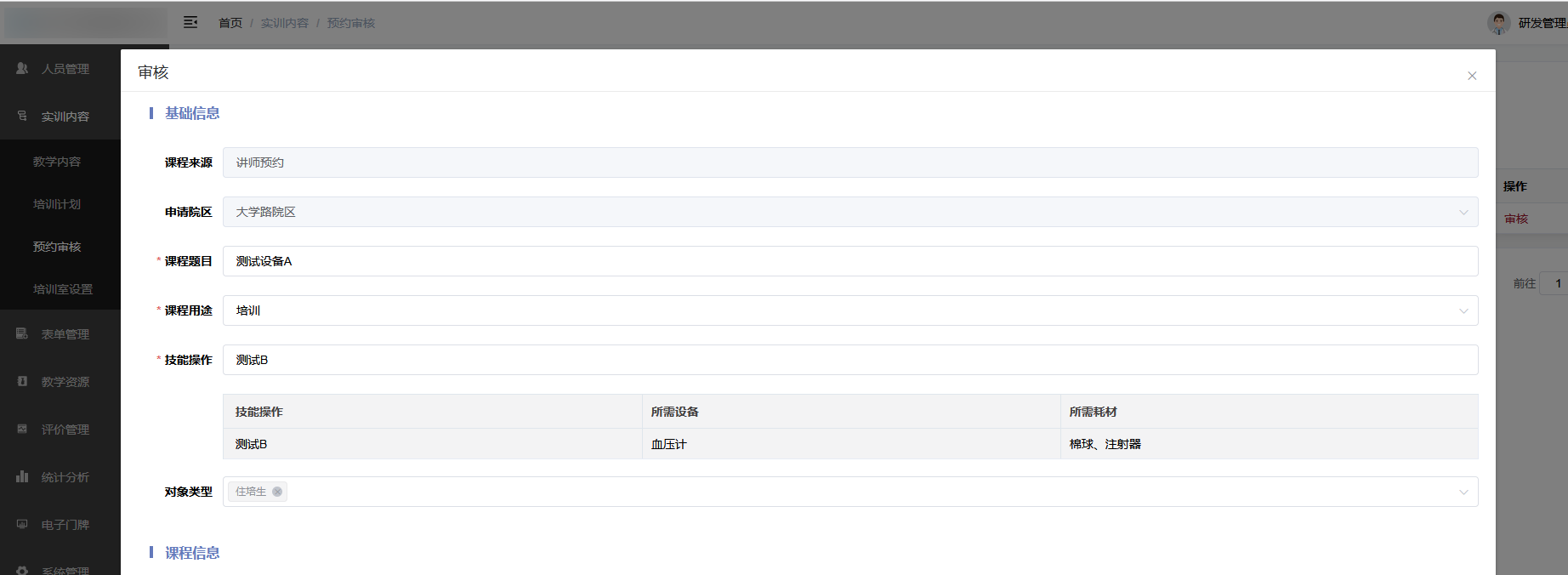Image resolution: width=1568 pixels, height=575 pixels.
Task: Click the 实训内容 breadcrumb
Action: tap(285, 23)
